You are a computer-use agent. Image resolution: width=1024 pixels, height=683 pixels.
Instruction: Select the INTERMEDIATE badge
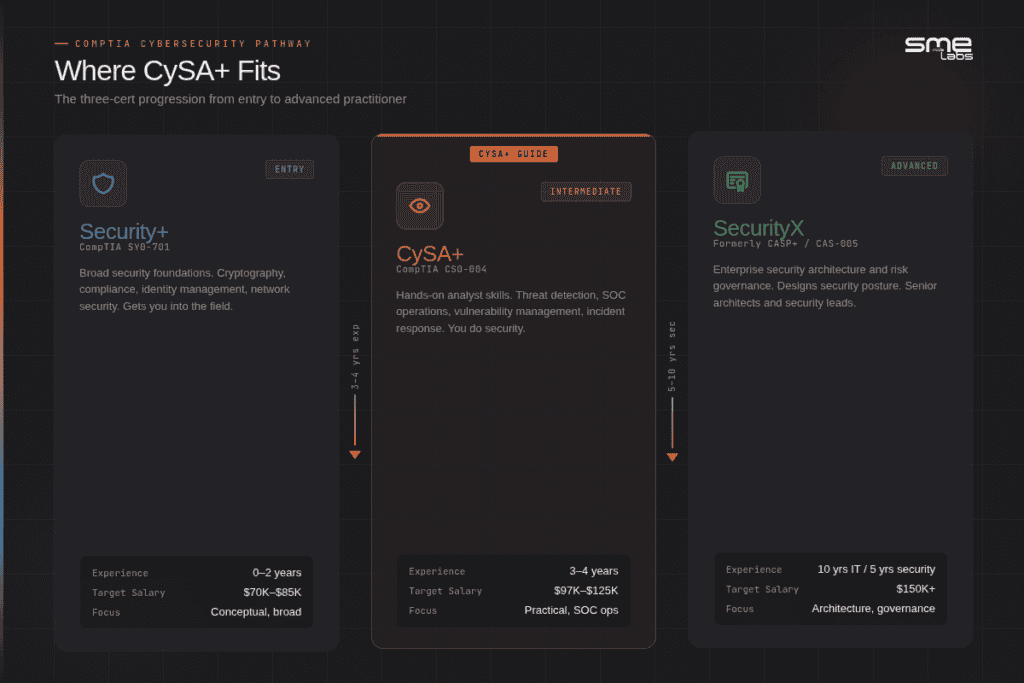click(586, 191)
